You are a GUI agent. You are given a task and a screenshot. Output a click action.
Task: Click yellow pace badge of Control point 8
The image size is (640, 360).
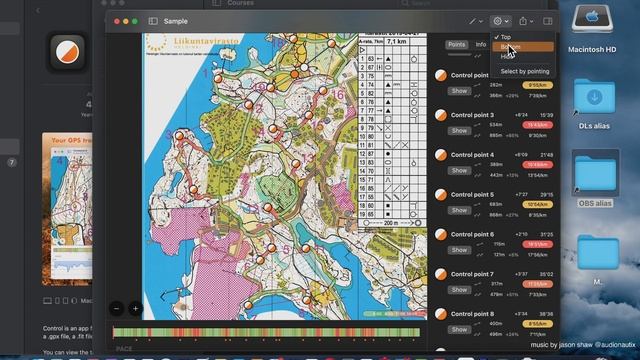(x=538, y=324)
